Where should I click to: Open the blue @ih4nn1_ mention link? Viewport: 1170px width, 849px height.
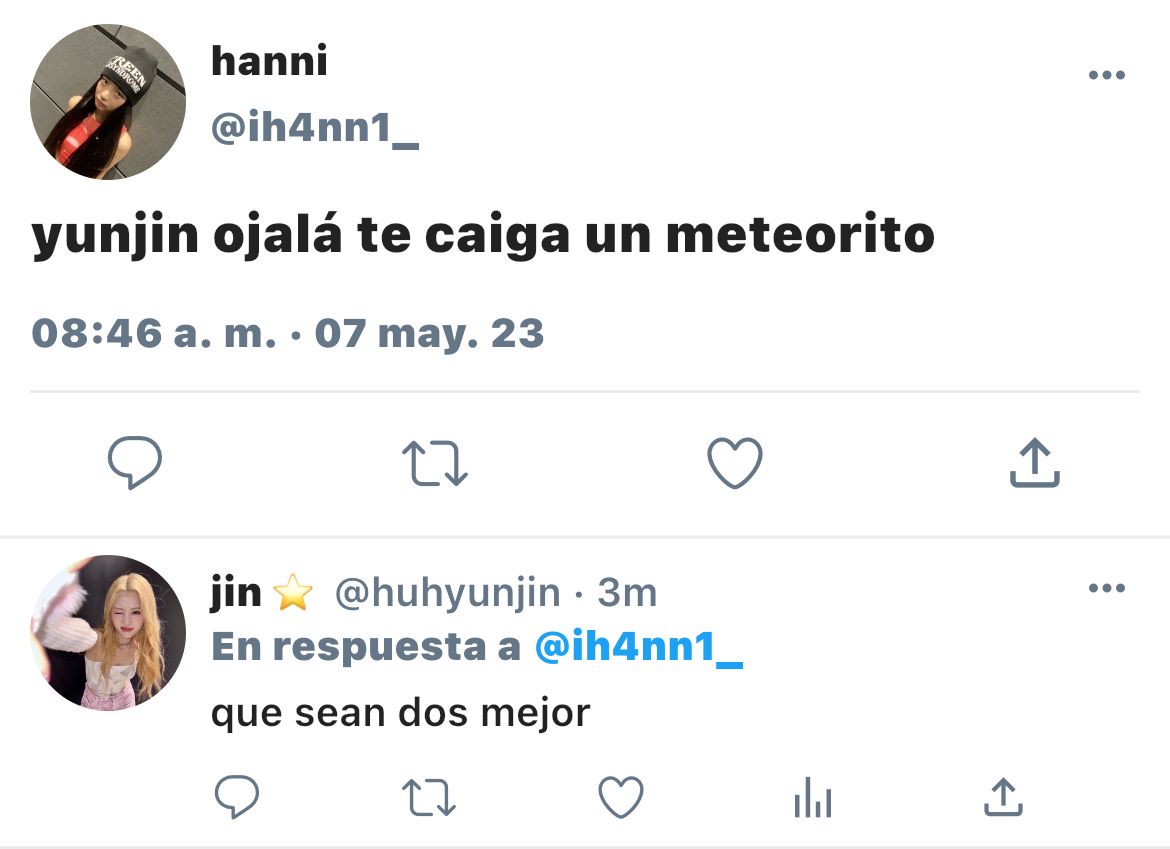[639, 646]
